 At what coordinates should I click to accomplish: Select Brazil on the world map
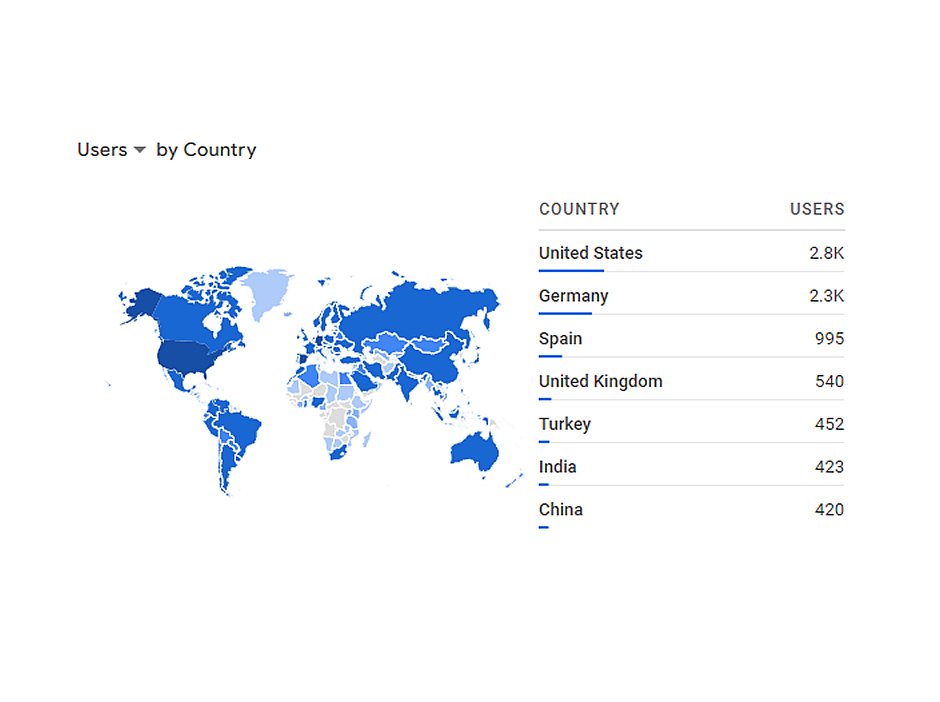coord(240,427)
